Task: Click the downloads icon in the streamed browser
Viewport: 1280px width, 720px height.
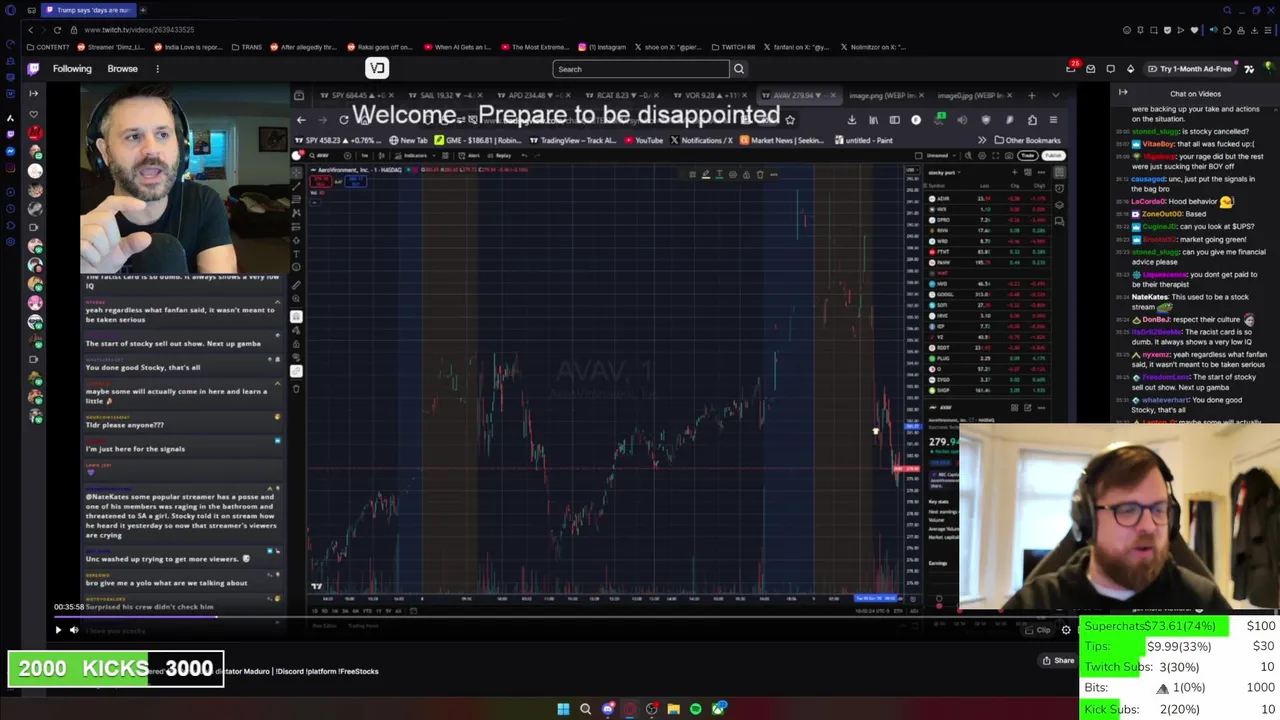Action: click(852, 120)
